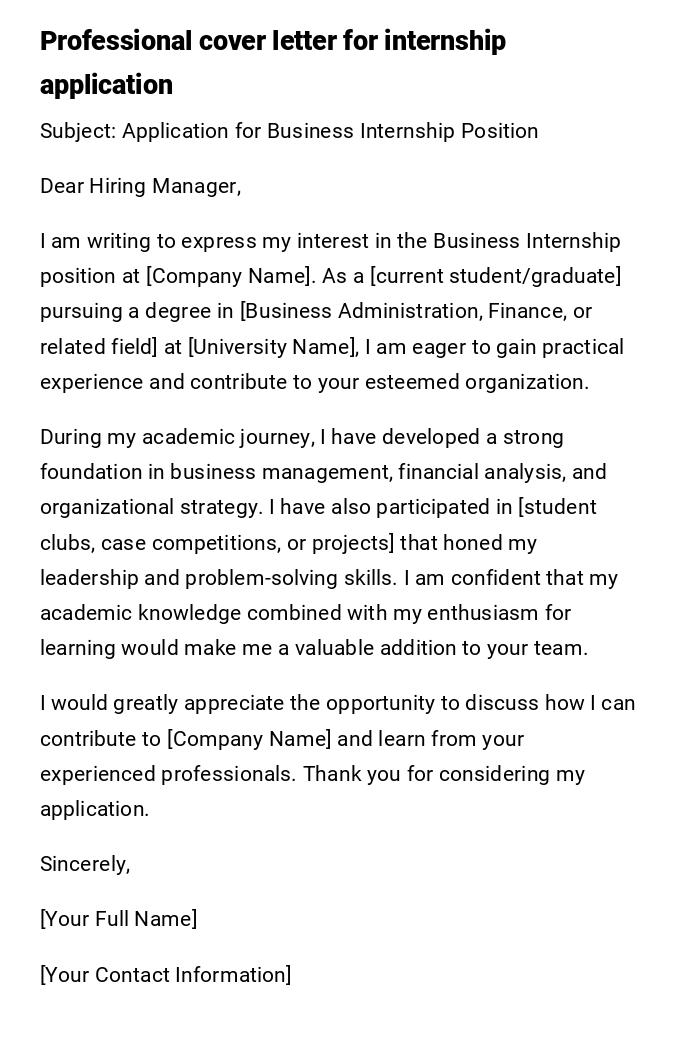Click the heading 'Professional cover letter for internship'
Screen dimensions: 700x1037
tap(272, 42)
